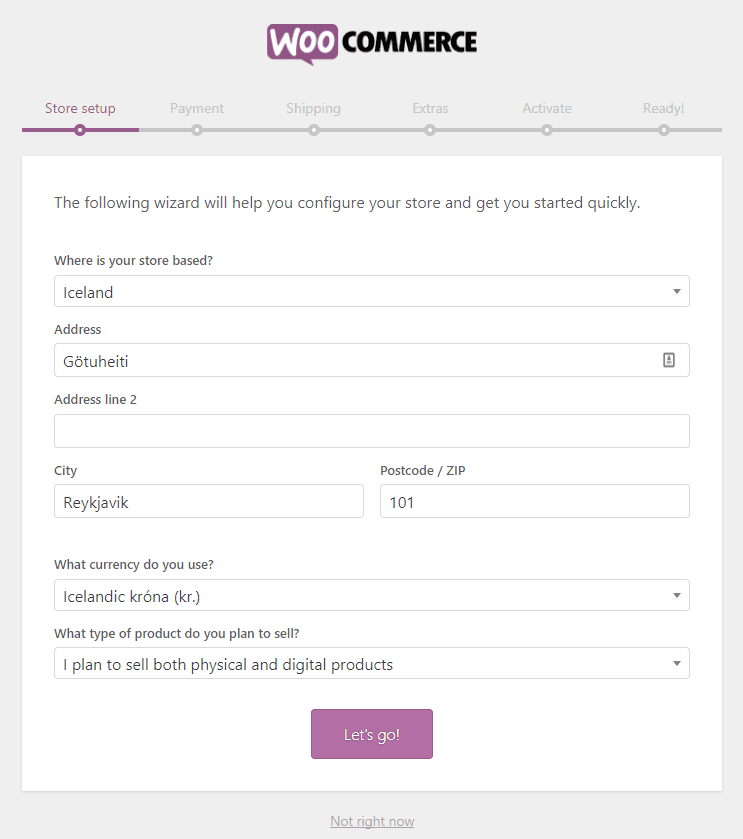Click the Store setup step indicator dot
Image resolution: width=743 pixels, height=839 pixels.
(80, 128)
